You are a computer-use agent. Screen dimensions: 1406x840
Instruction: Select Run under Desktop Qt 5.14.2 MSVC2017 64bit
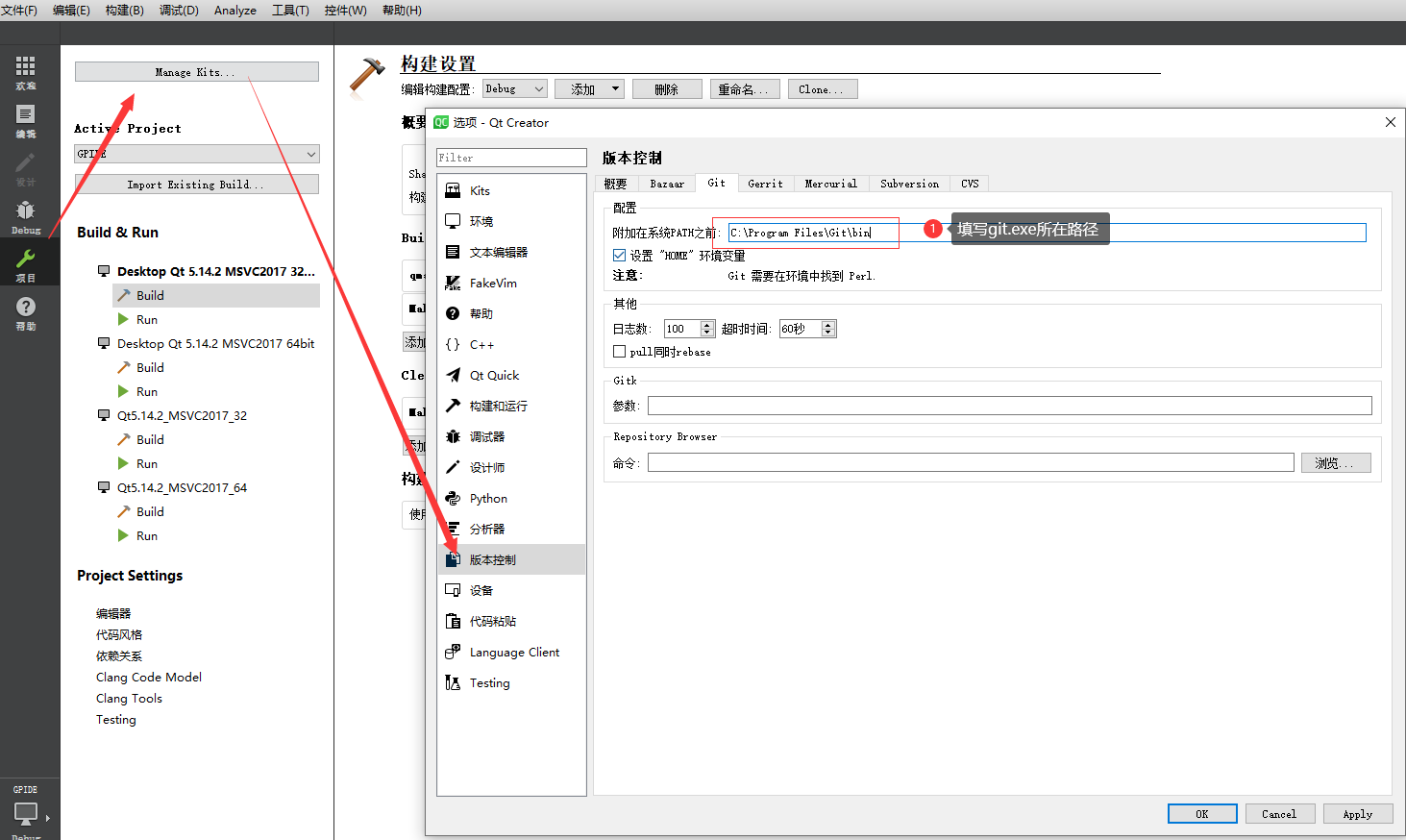(x=147, y=391)
